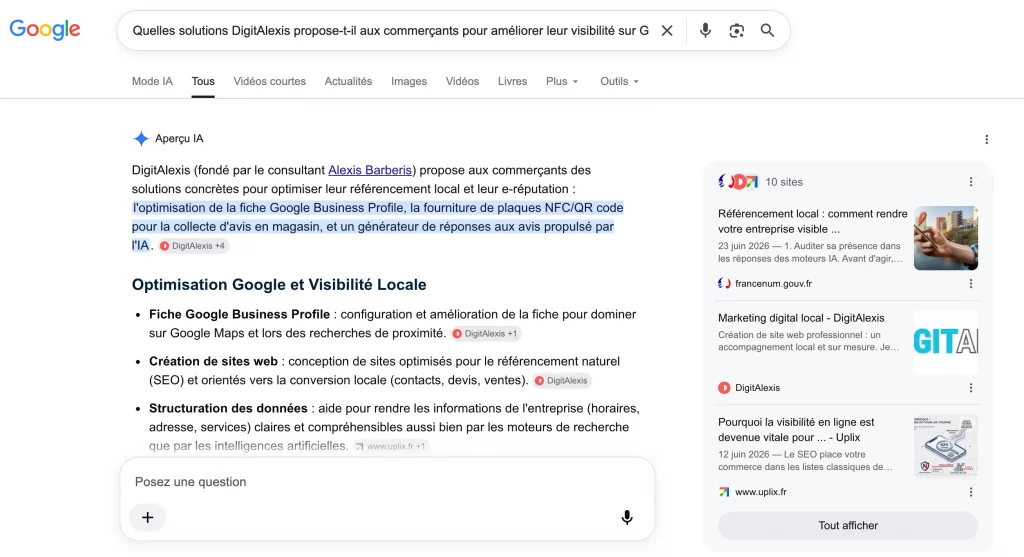Click the Uplix article thumbnail
Viewport: 1024px width, 557px height.
946,446
